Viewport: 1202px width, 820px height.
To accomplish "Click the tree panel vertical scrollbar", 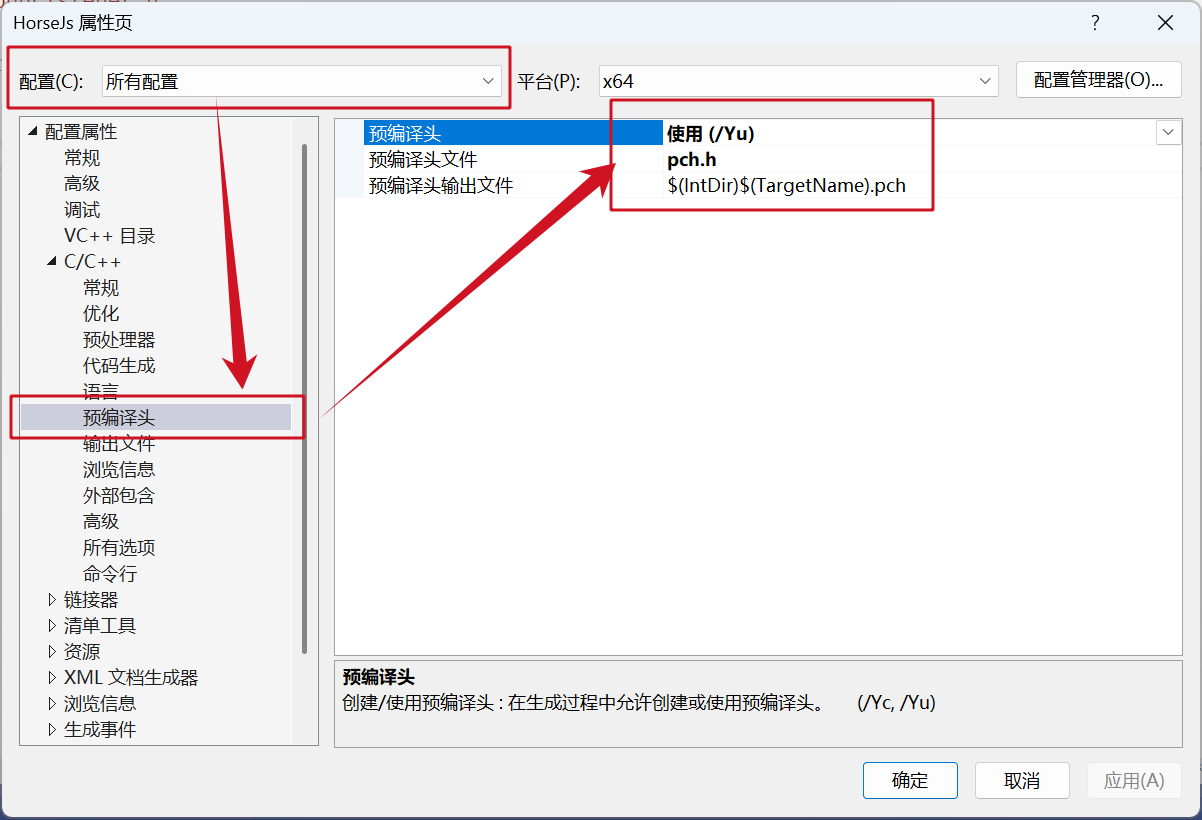I will click(303, 400).
